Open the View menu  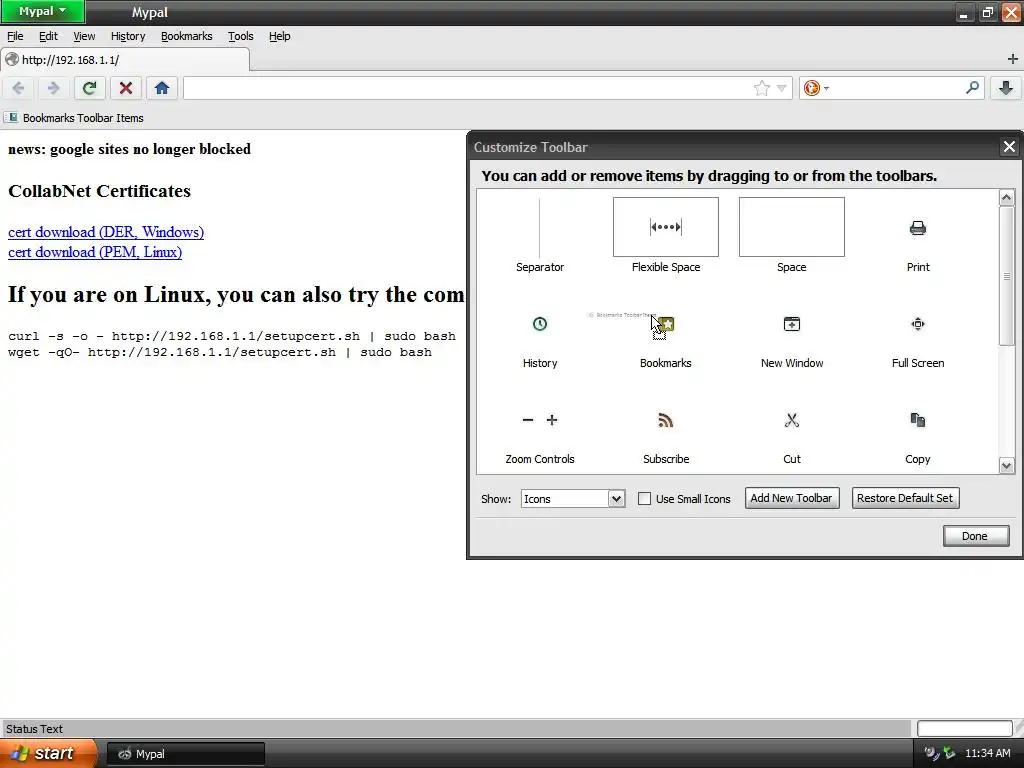84,36
